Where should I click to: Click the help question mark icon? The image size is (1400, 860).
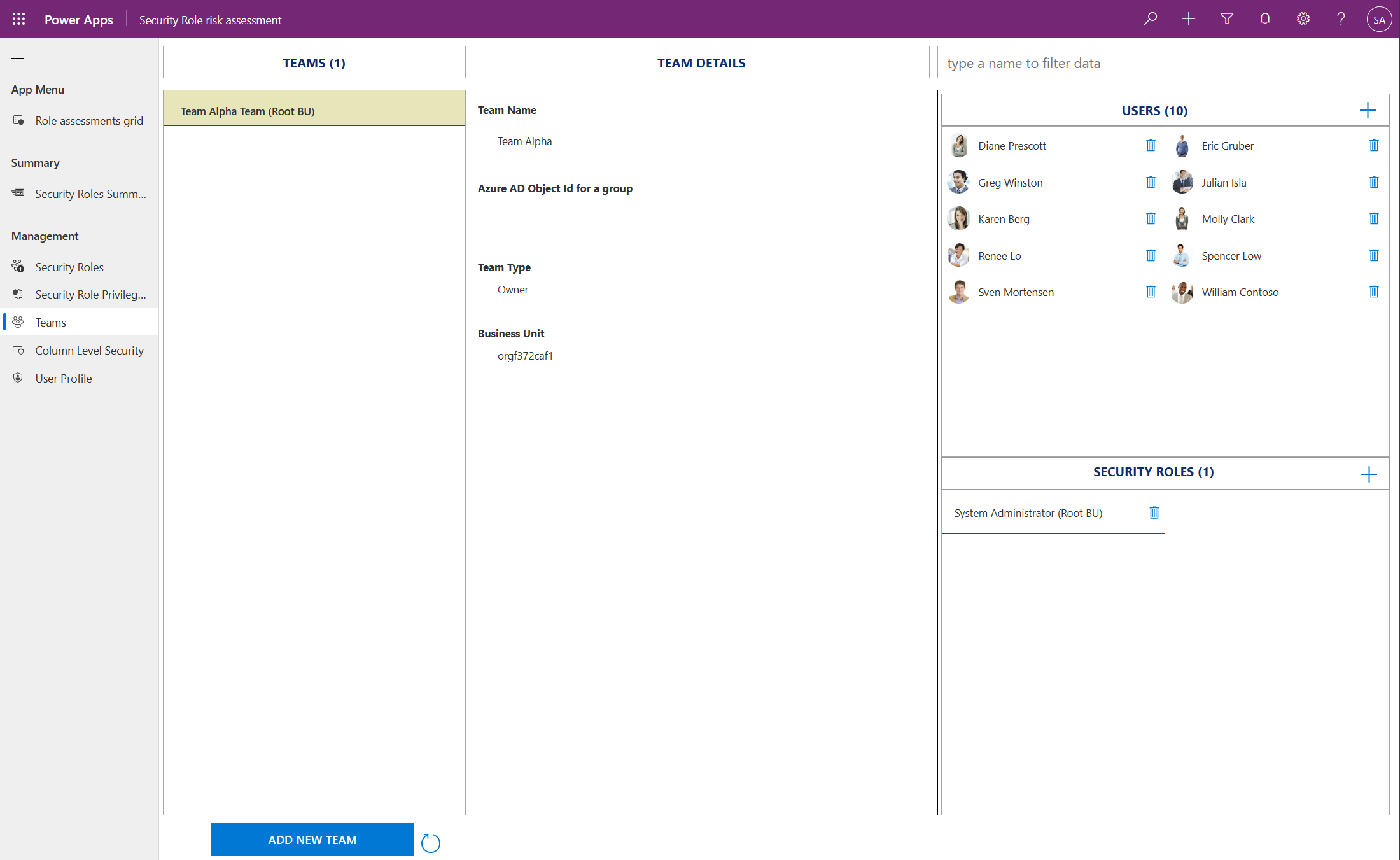(x=1341, y=18)
